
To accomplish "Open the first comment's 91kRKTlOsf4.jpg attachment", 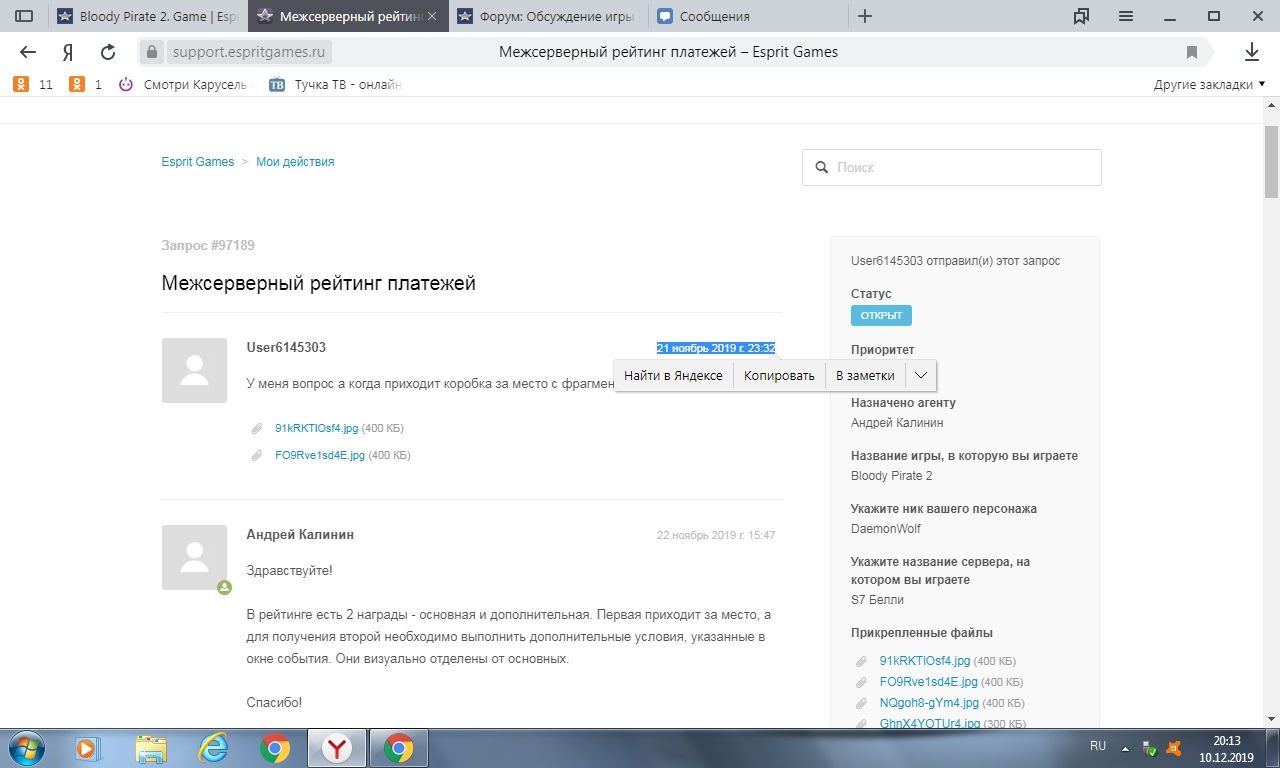I will (x=316, y=428).
